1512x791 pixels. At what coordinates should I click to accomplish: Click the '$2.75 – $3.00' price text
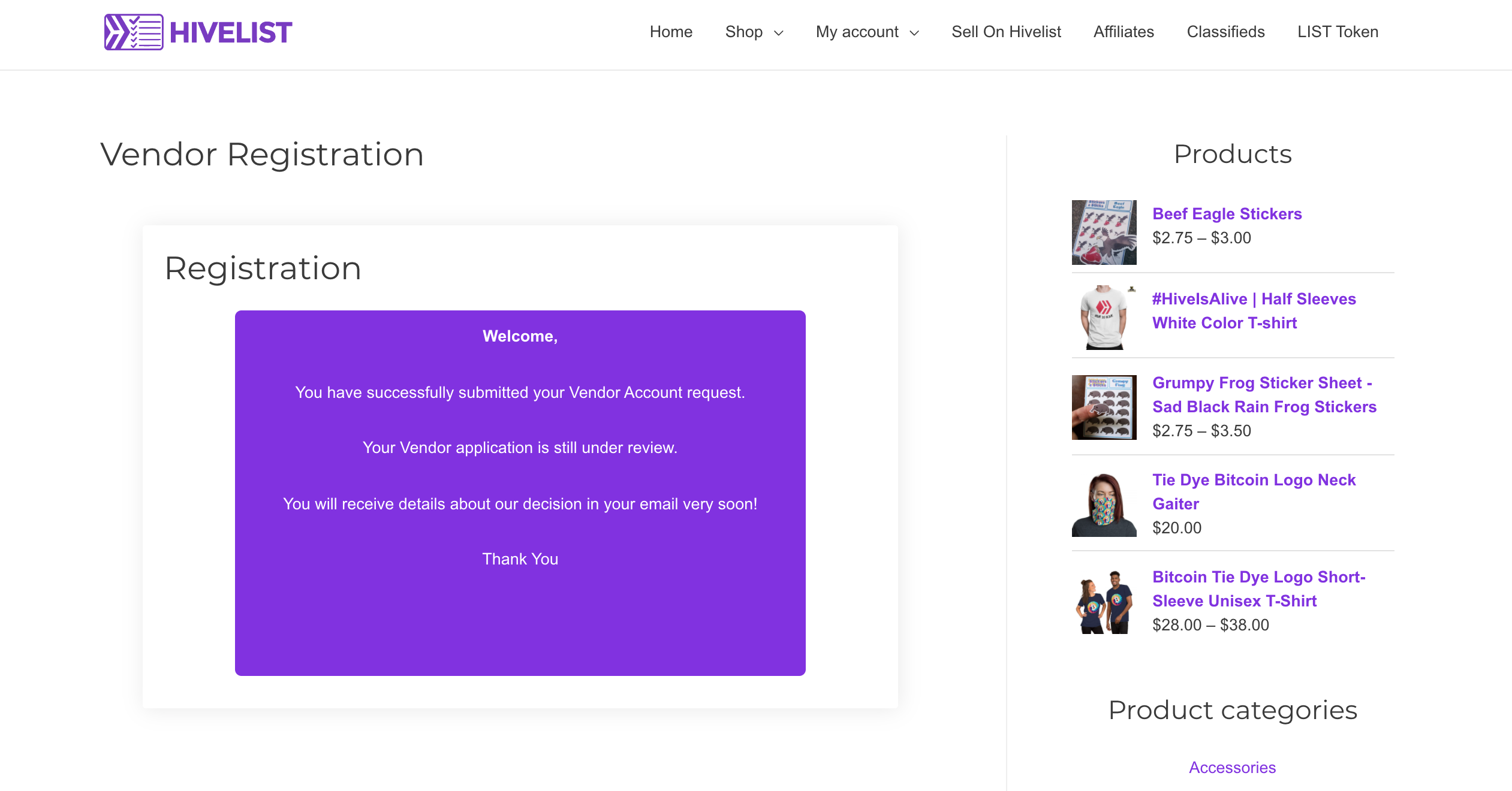tap(1201, 238)
